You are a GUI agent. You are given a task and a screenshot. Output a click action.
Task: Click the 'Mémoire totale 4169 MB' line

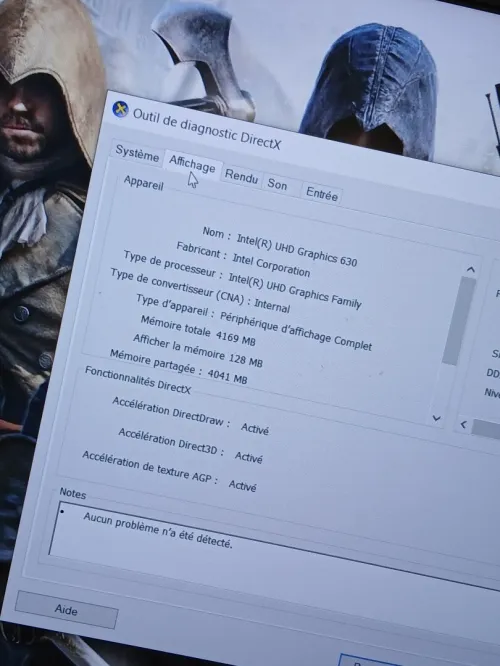tap(198, 330)
